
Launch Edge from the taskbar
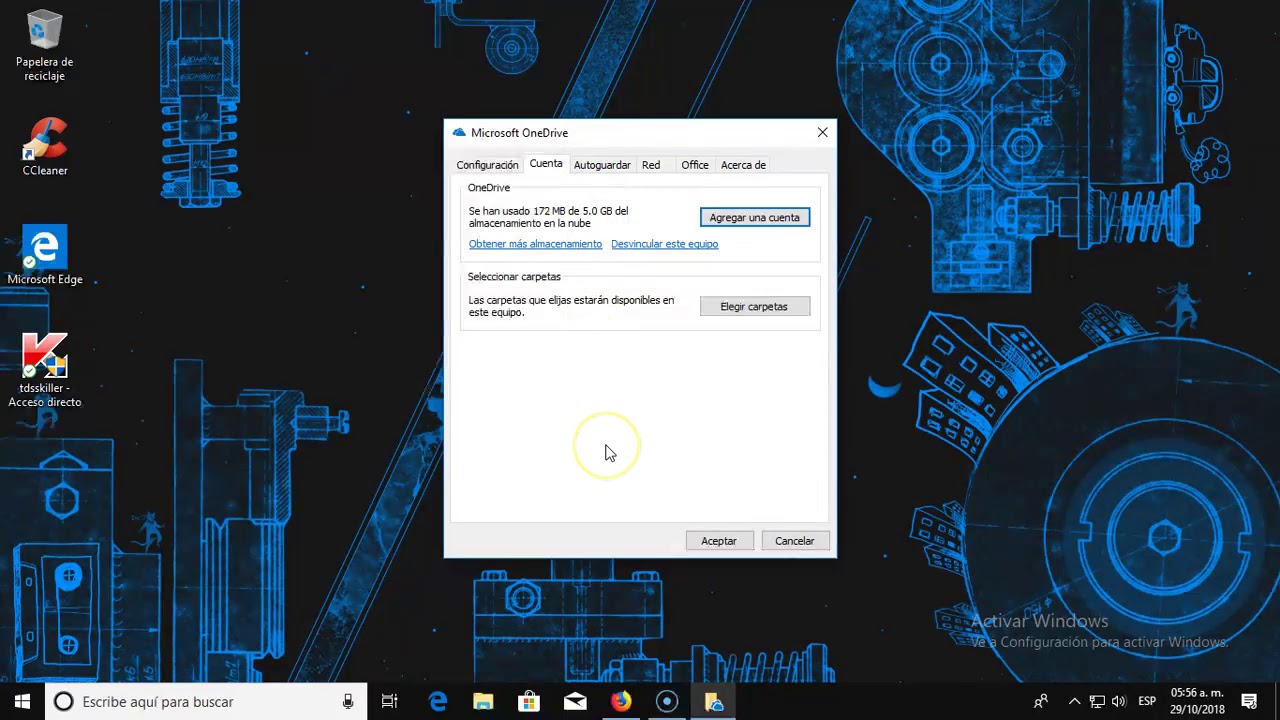(437, 702)
